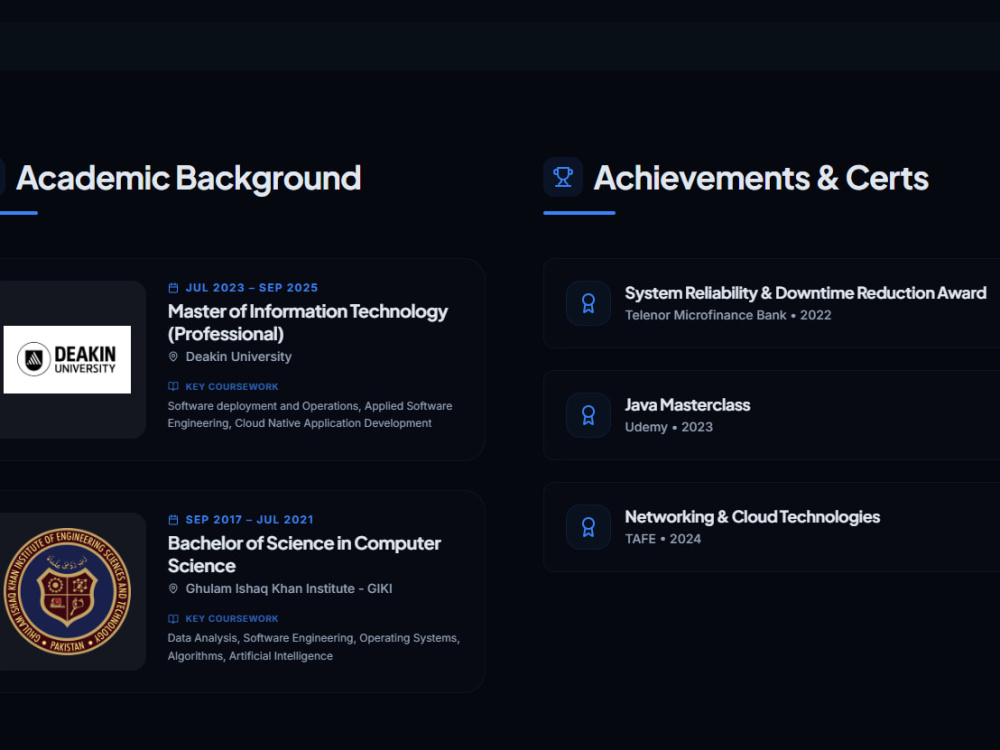Click the Java Masterclass certificate title
The image size is (1000, 750).
(688, 405)
